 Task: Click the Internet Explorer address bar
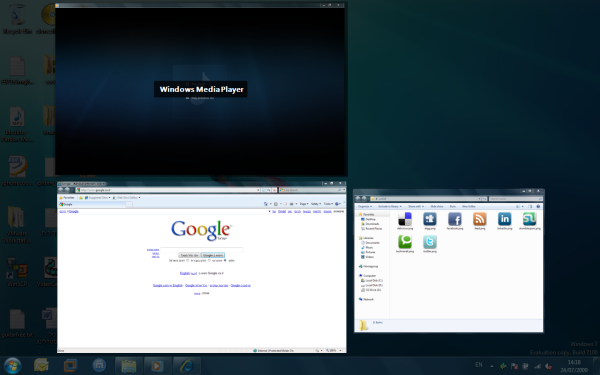pyautogui.click(x=168, y=190)
